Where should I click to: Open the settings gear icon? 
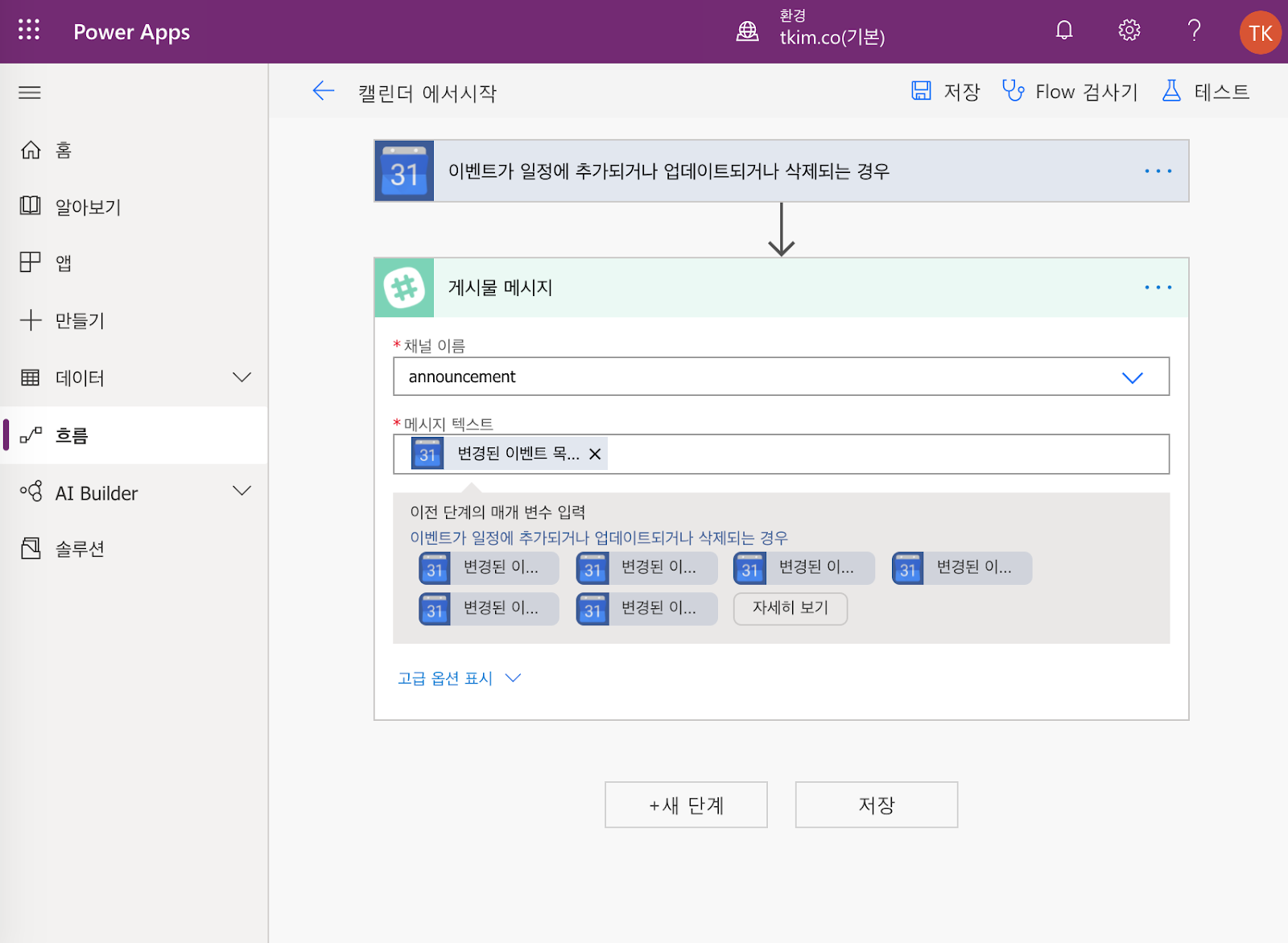(1129, 31)
